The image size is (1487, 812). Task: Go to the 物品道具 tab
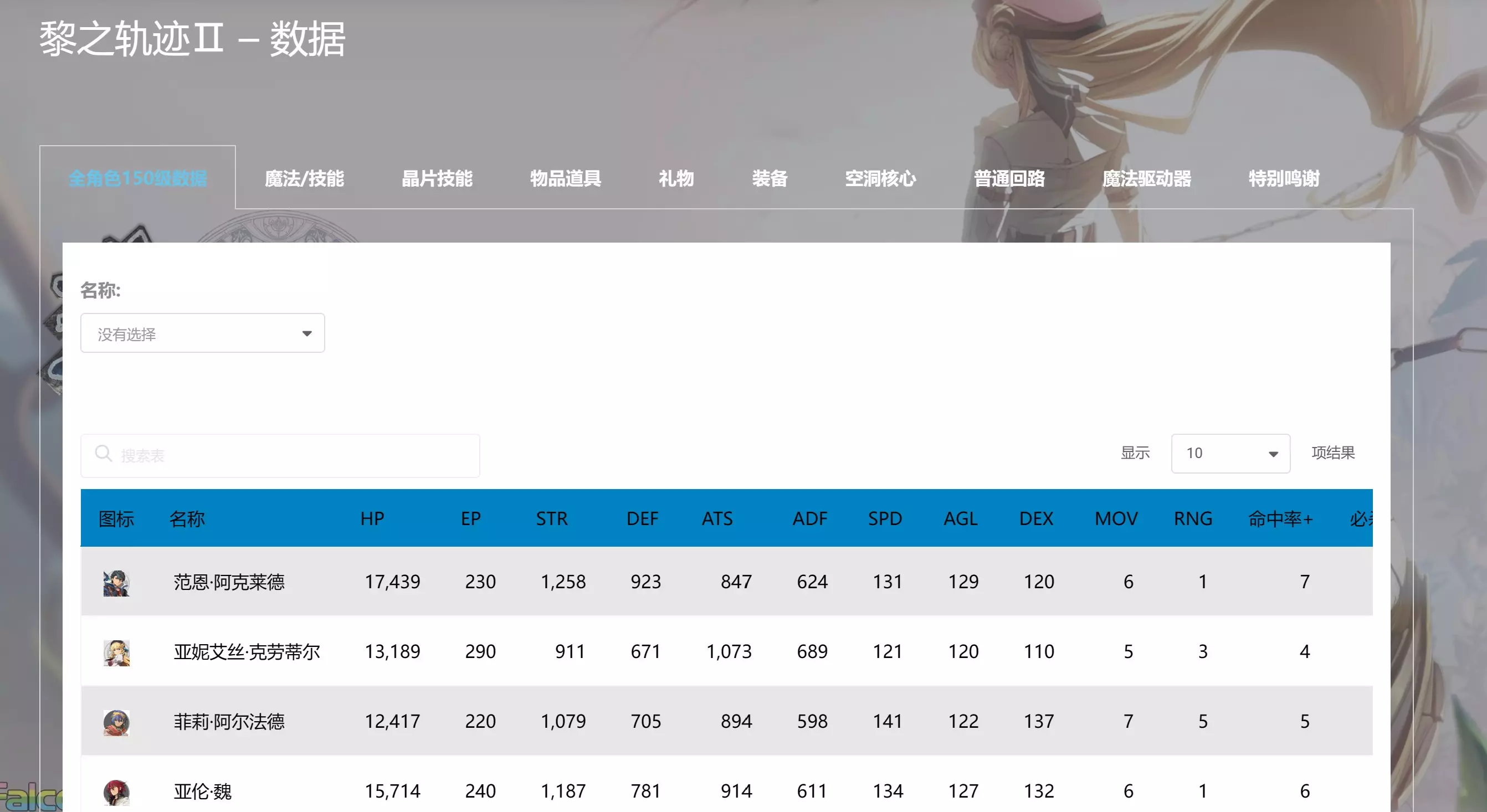click(565, 178)
